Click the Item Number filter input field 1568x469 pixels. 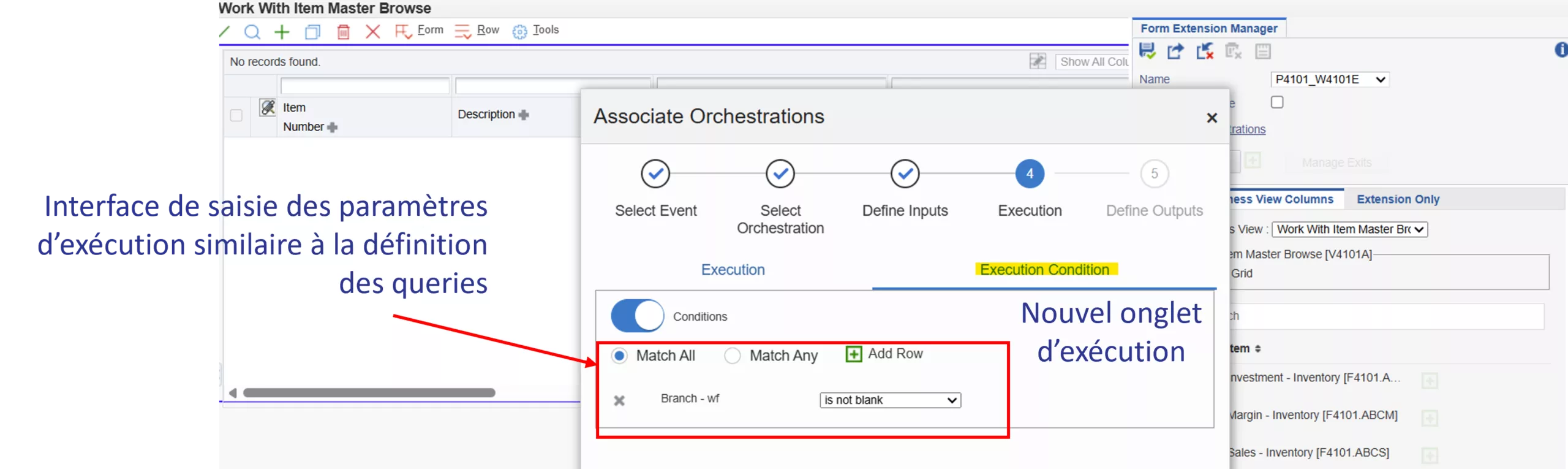364,86
